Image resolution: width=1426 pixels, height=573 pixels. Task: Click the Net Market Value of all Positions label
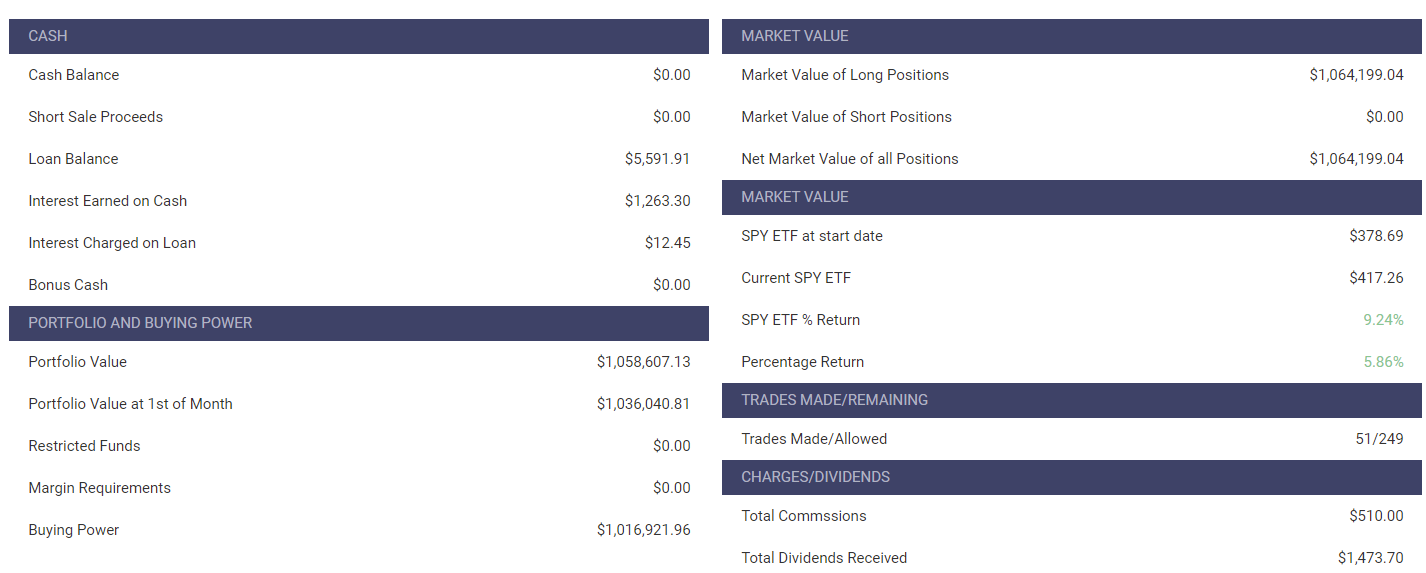[x=849, y=159]
